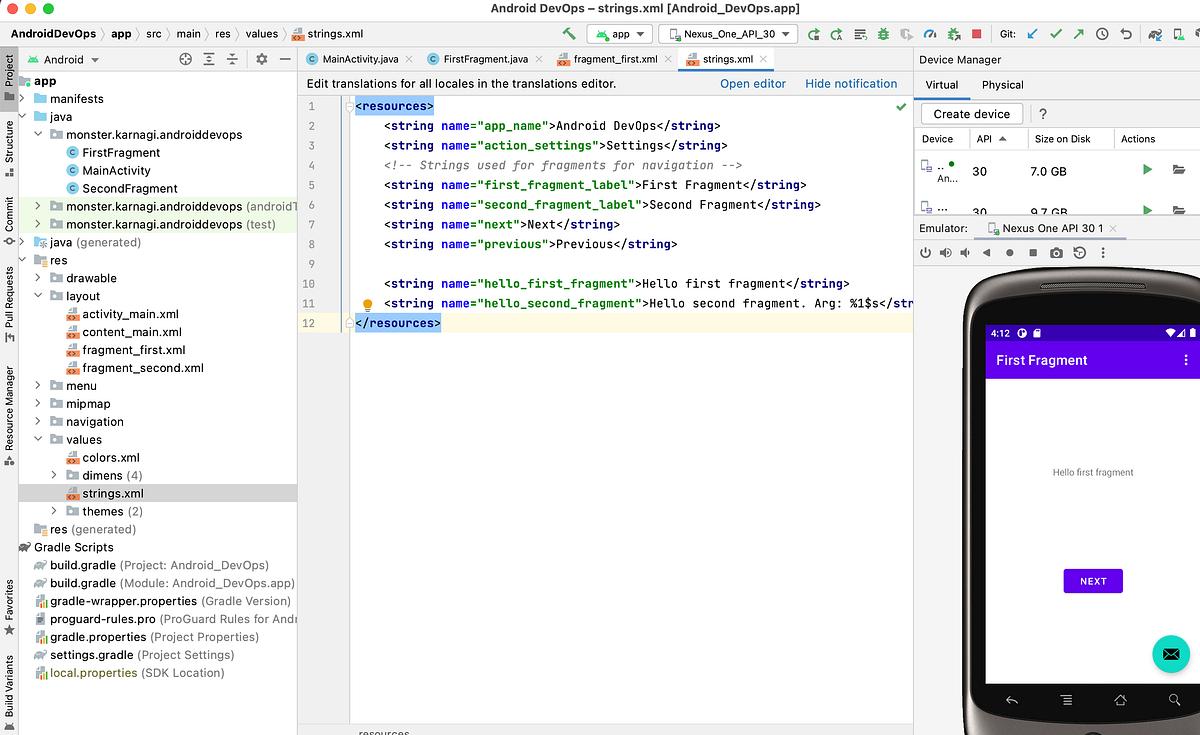Image resolution: width=1200 pixels, height=735 pixels.
Task: Stop the running app with red square icon
Action: coord(977,33)
